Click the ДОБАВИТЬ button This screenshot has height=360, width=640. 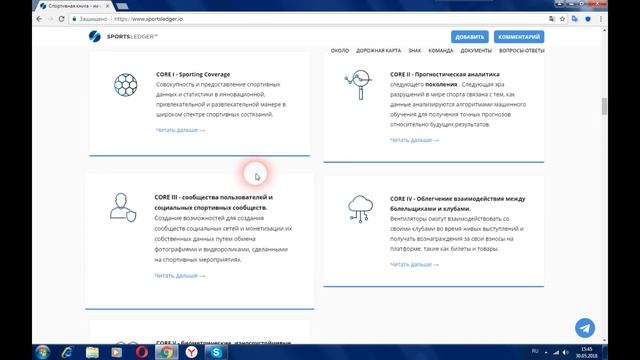point(470,37)
